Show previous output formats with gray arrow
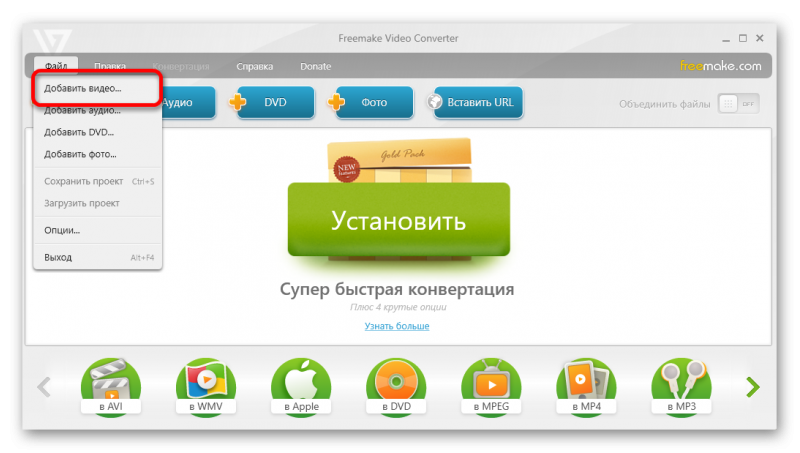This screenshot has height=453, width=800. tap(44, 387)
